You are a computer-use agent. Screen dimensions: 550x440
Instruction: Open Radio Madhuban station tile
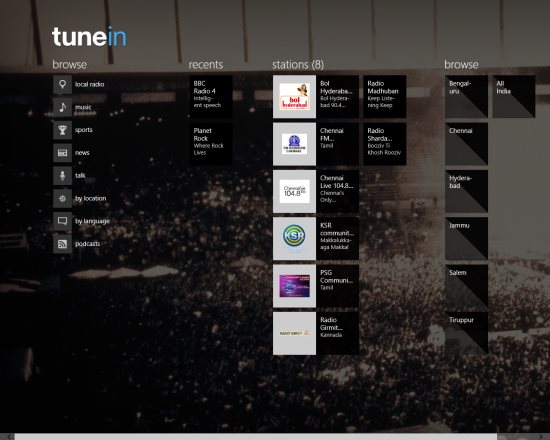385,96
